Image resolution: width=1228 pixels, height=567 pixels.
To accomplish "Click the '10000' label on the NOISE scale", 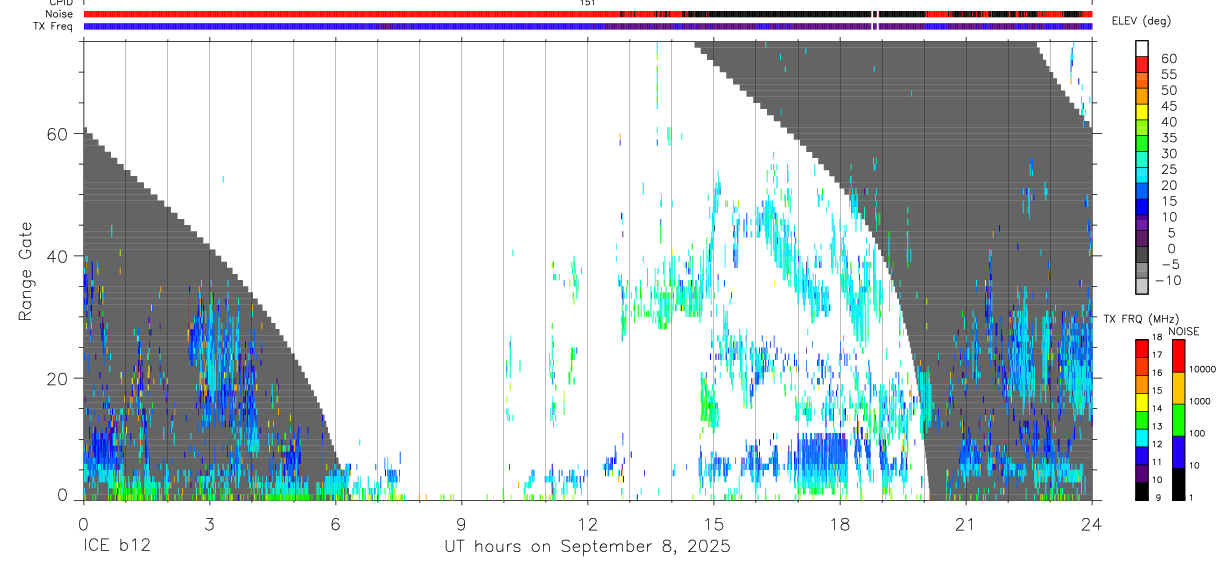I will (1203, 370).
